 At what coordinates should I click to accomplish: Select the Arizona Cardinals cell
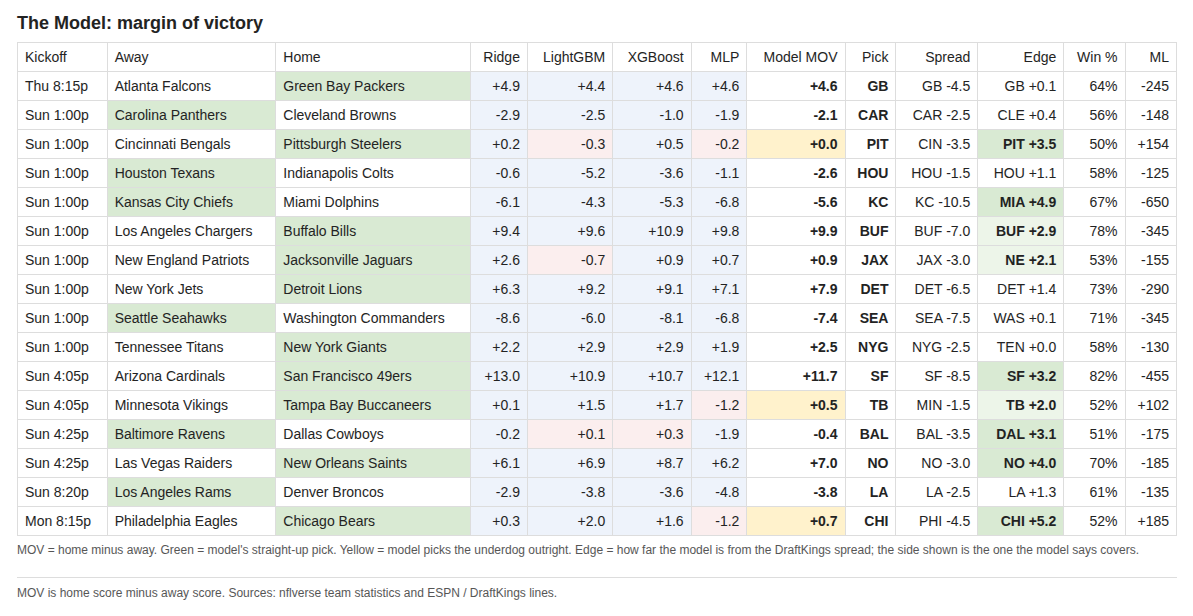pyautogui.click(x=191, y=376)
